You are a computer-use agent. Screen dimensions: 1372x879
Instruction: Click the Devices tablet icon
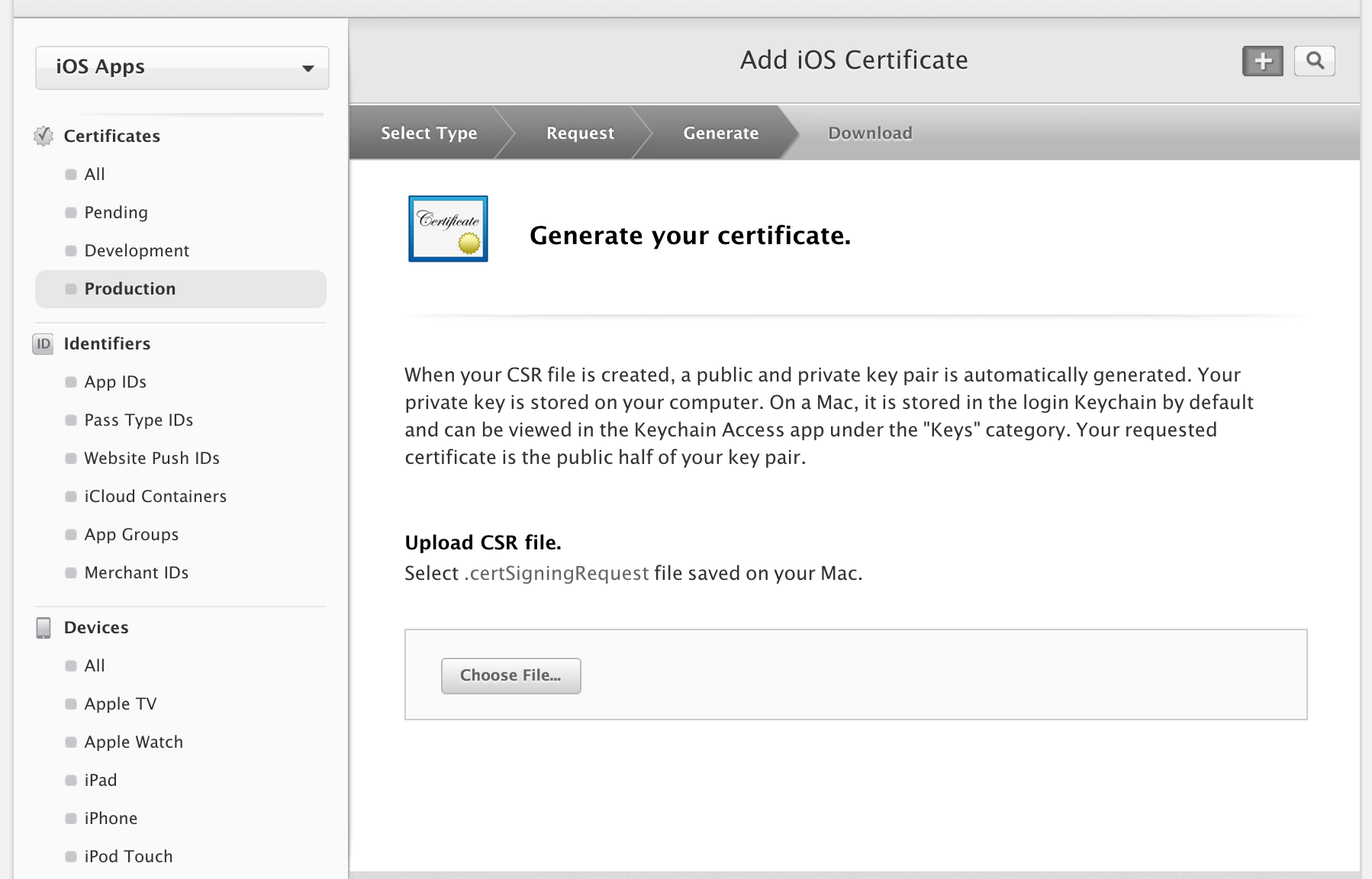(x=43, y=628)
